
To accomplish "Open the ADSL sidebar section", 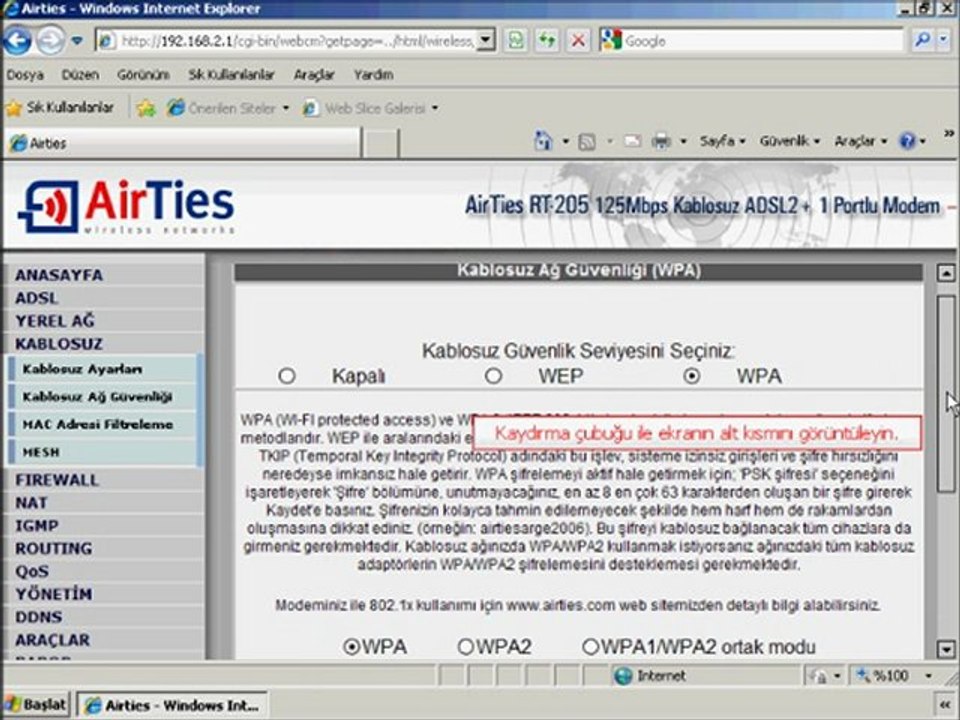I will click(37, 298).
